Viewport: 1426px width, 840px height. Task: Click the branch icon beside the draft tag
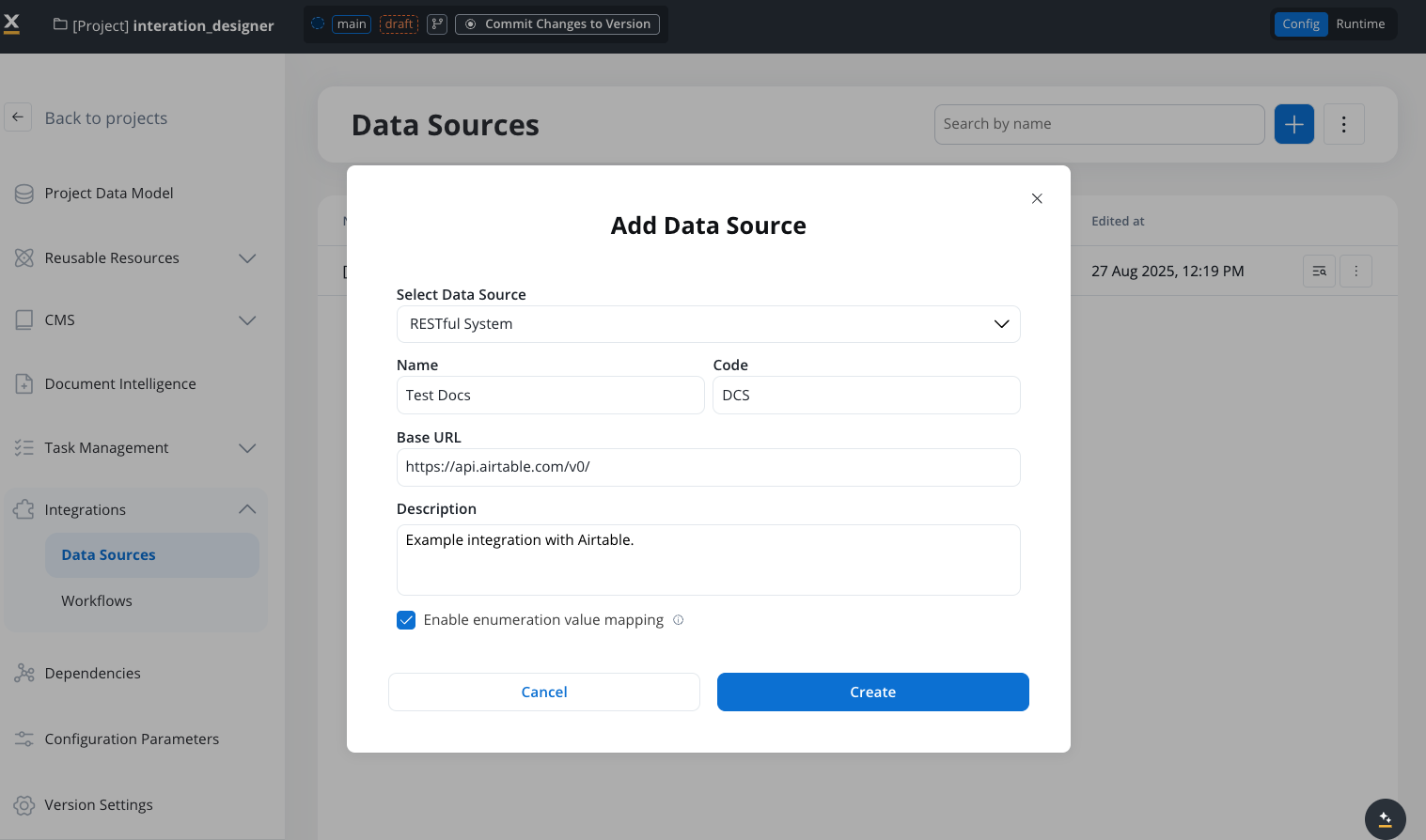(437, 24)
